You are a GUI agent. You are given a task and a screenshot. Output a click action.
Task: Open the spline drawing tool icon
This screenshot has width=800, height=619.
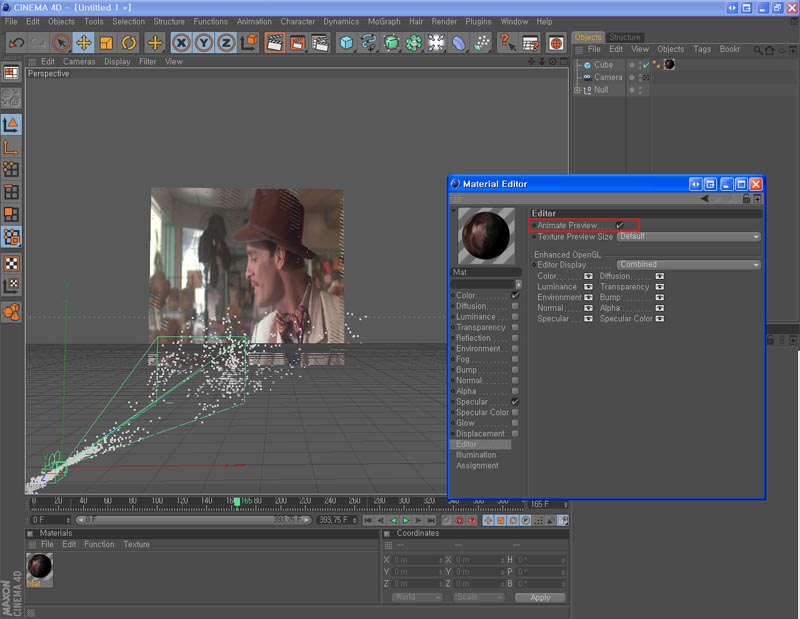[368, 43]
